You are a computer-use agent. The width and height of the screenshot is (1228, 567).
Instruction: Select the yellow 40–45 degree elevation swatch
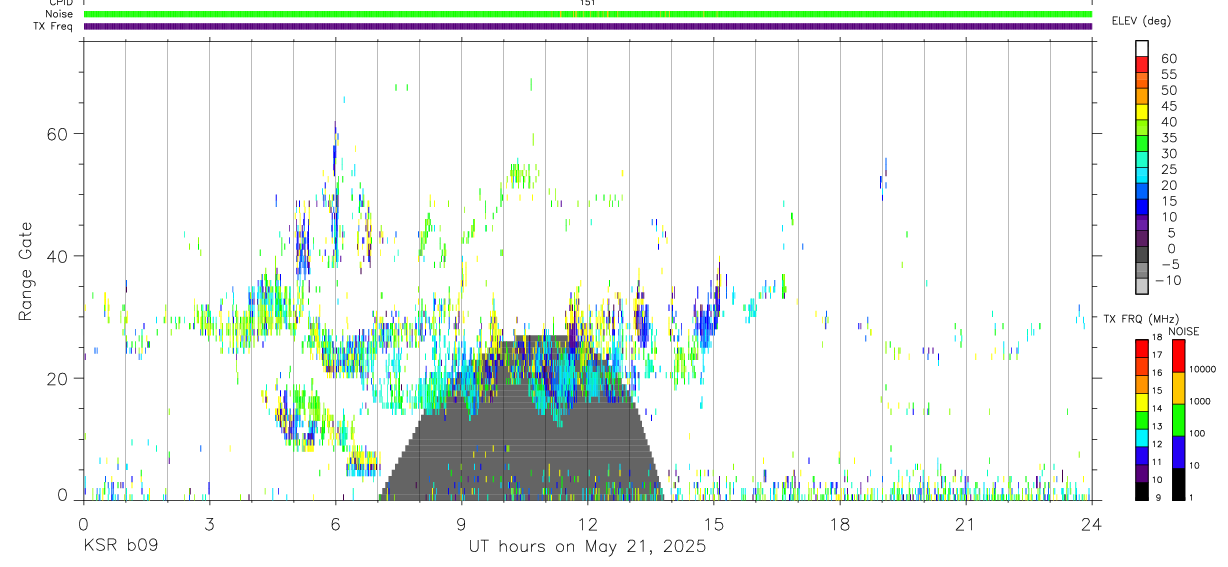point(1142,113)
